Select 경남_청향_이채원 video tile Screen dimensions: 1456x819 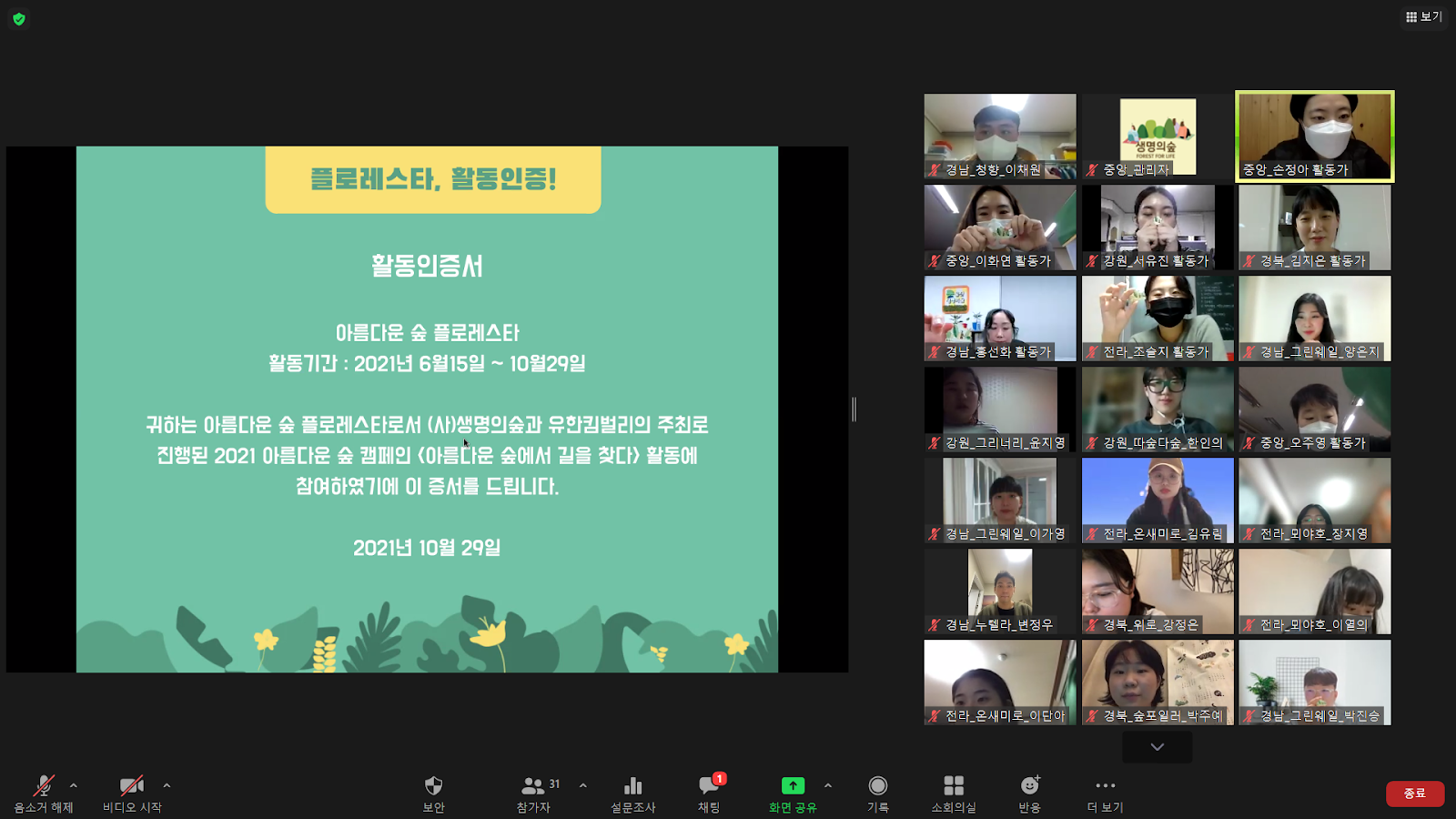point(1000,136)
